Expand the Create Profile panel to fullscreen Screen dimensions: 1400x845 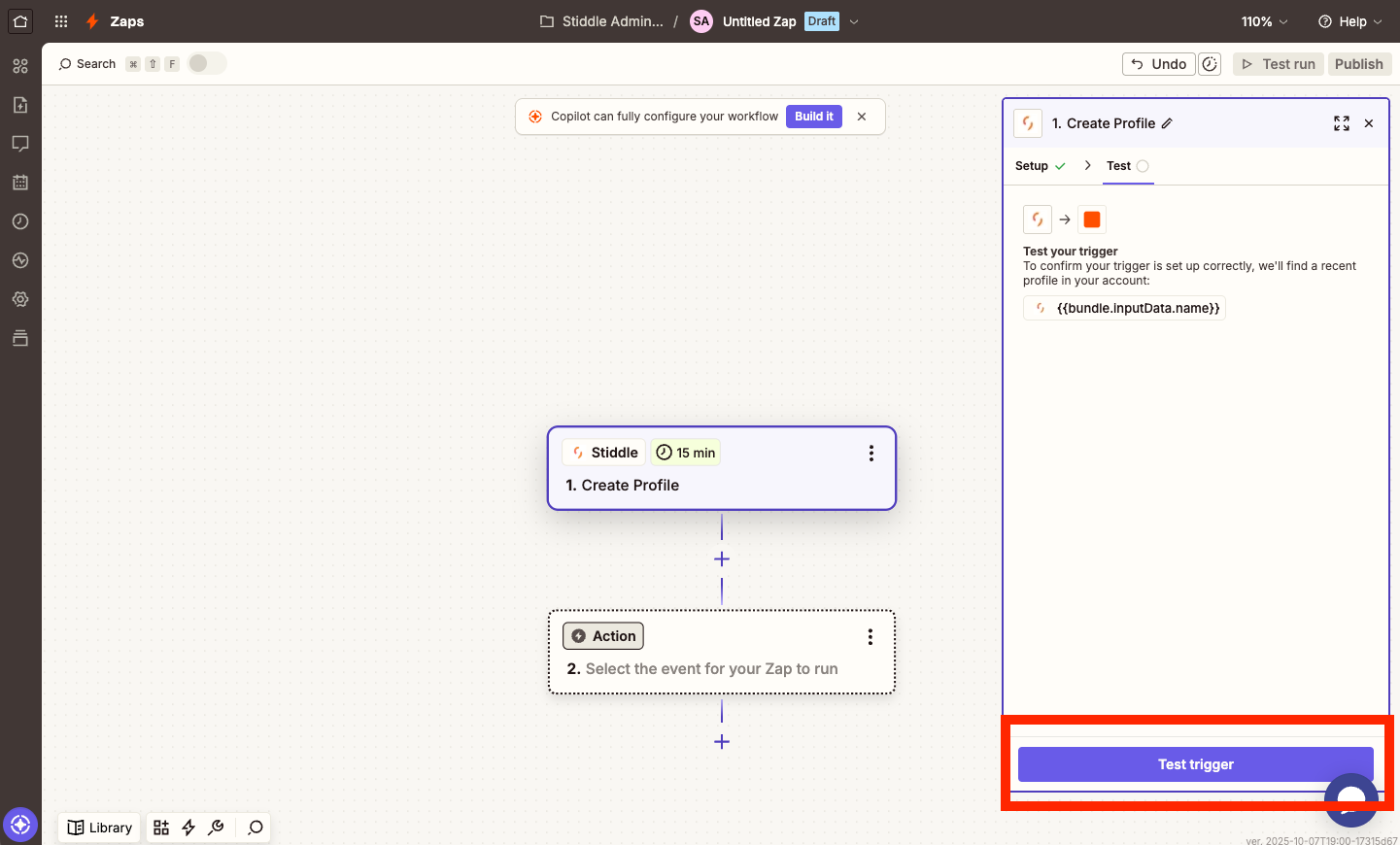click(x=1342, y=123)
